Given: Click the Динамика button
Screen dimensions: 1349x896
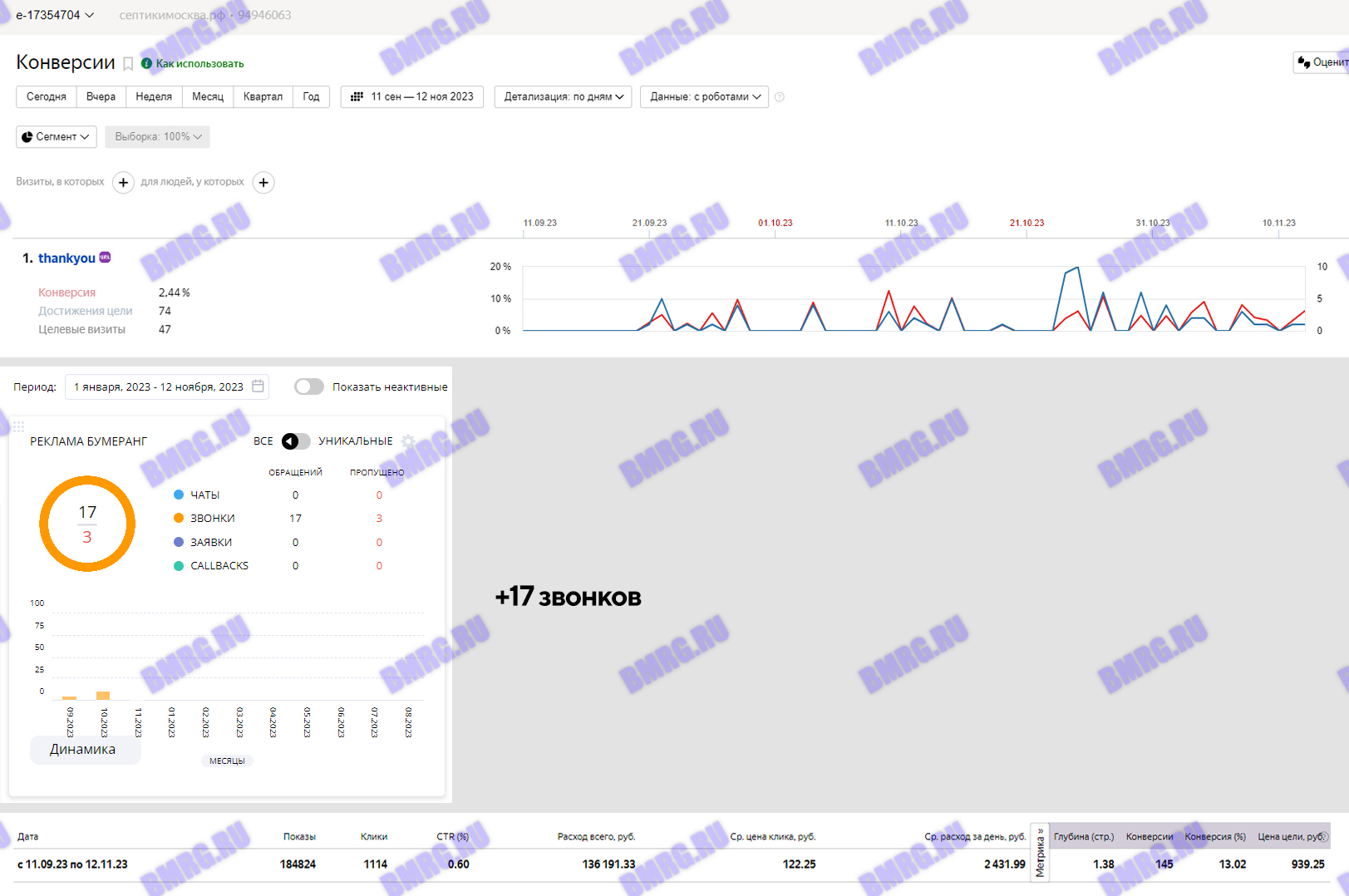Looking at the screenshot, I should coord(84,749).
